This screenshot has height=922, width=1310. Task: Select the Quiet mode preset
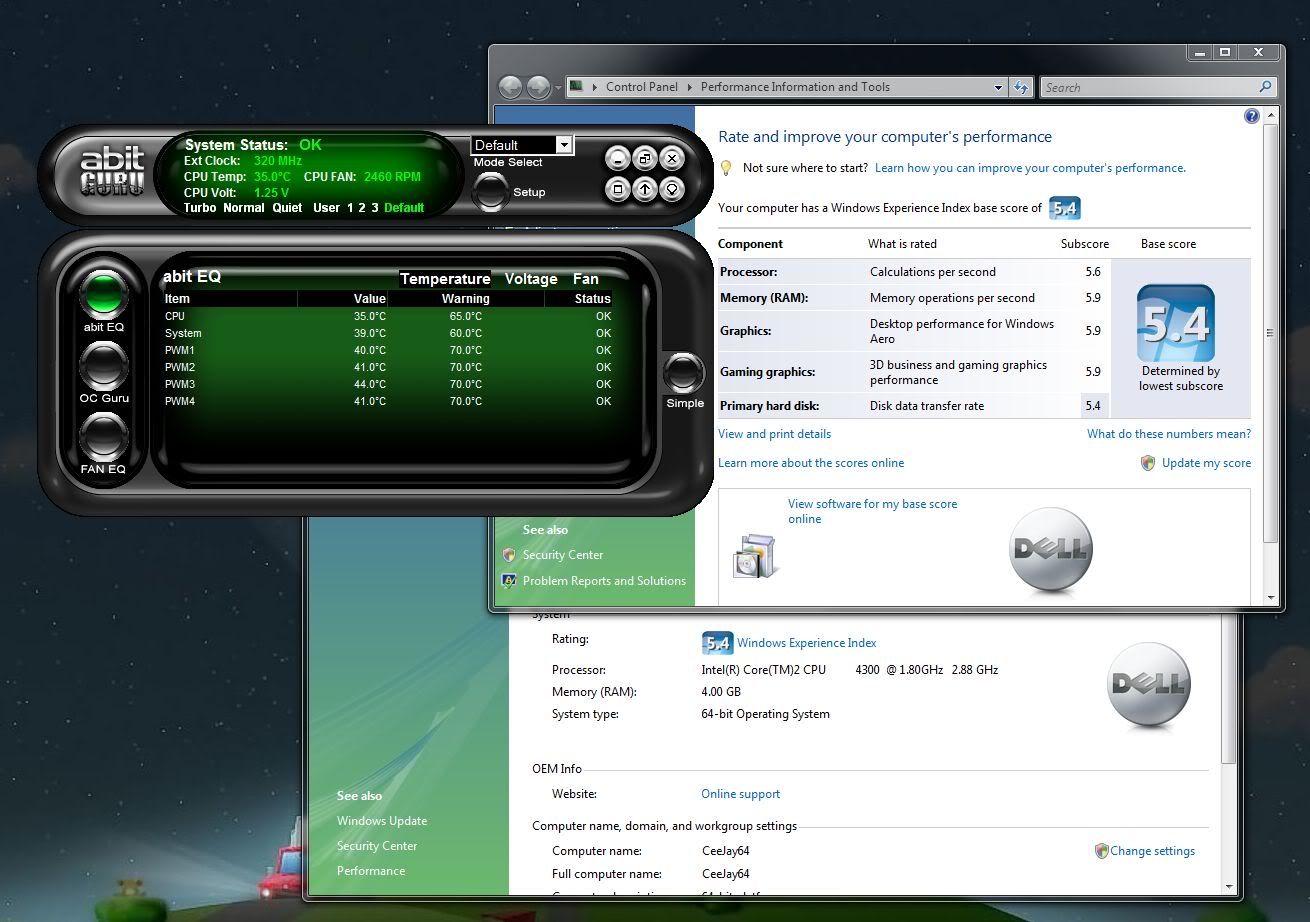(x=287, y=208)
